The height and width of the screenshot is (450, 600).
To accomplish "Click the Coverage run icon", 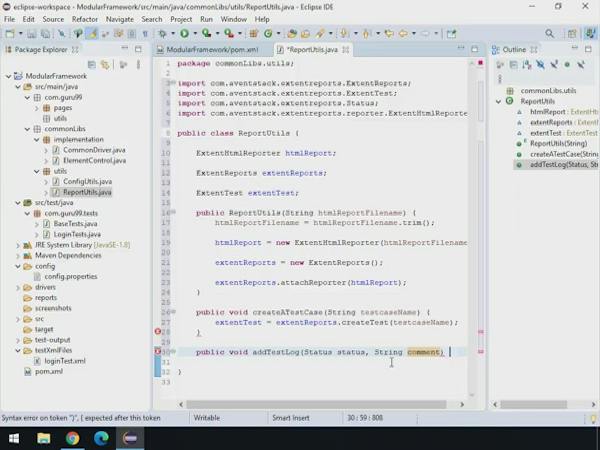I will [207, 34].
